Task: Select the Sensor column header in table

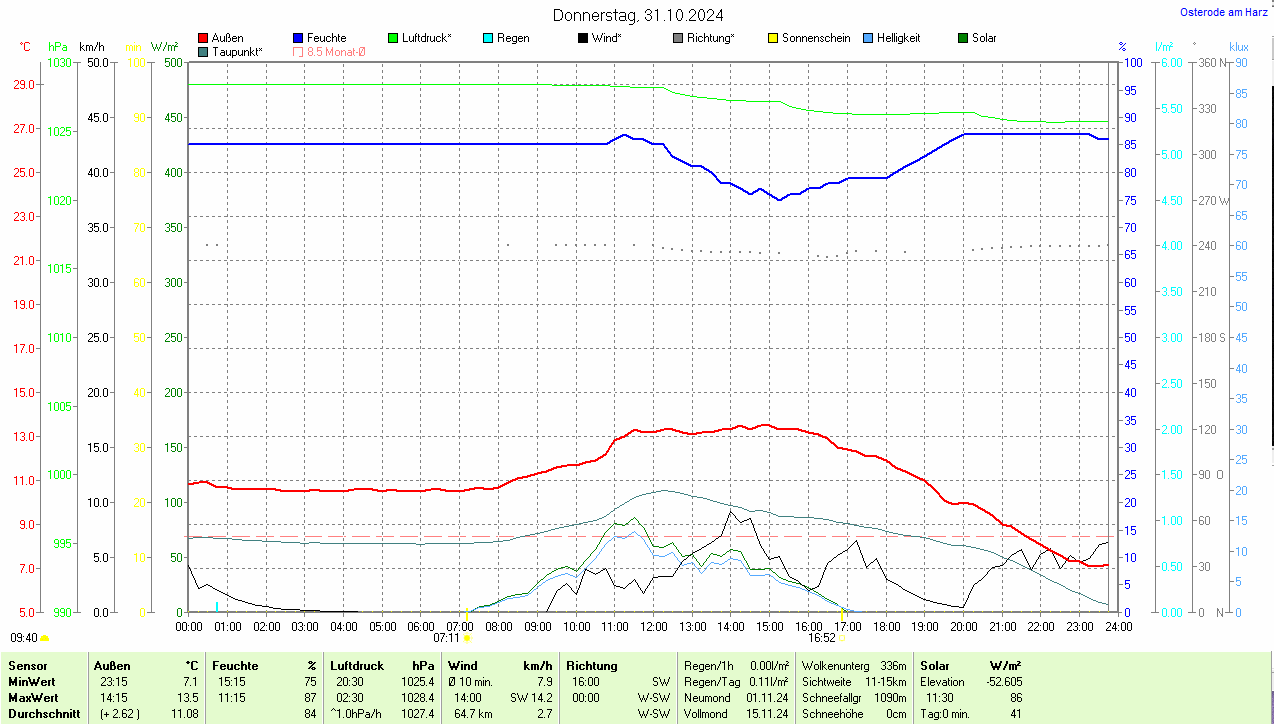Action: 27,666
